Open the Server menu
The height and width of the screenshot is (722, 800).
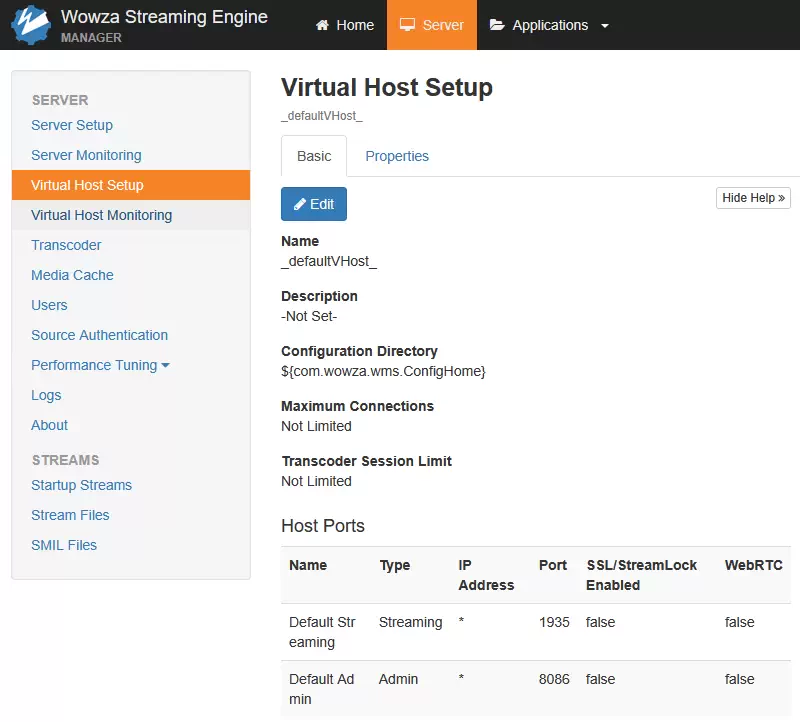[432, 25]
